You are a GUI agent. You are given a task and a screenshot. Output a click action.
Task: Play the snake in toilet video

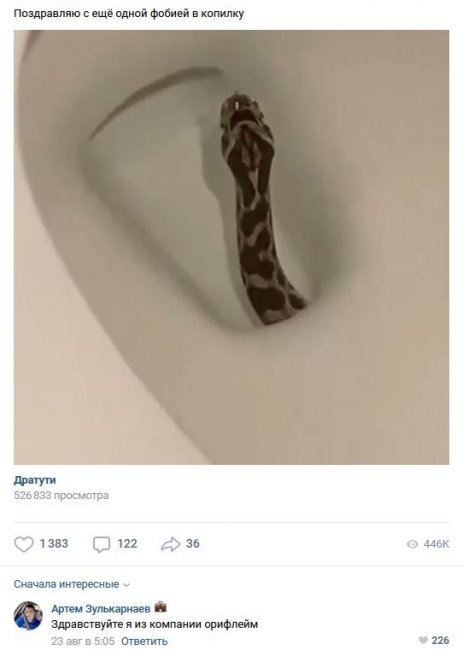point(231,247)
